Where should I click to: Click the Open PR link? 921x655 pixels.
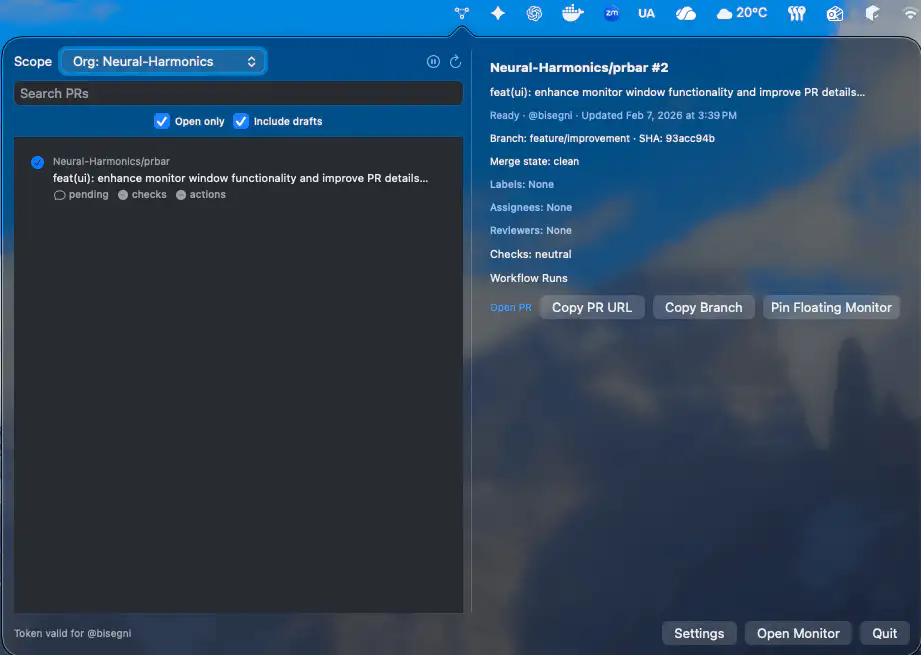click(510, 308)
